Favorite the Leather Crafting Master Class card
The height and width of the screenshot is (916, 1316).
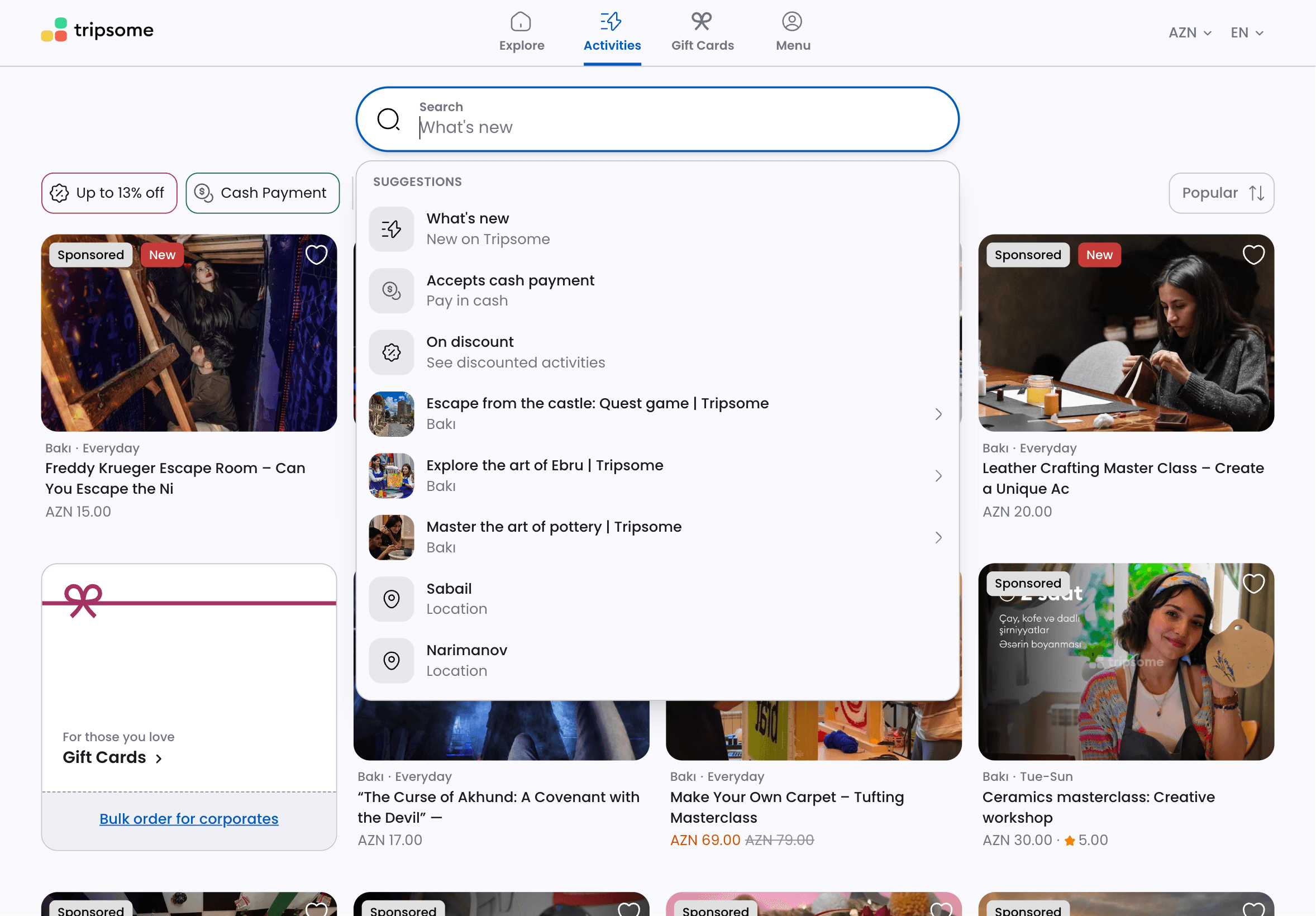pyautogui.click(x=1253, y=255)
